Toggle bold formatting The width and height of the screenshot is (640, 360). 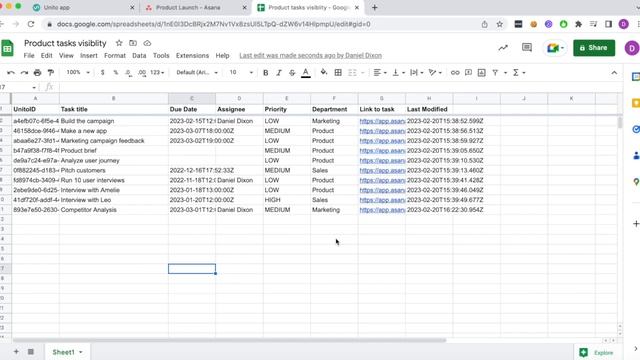(265, 73)
